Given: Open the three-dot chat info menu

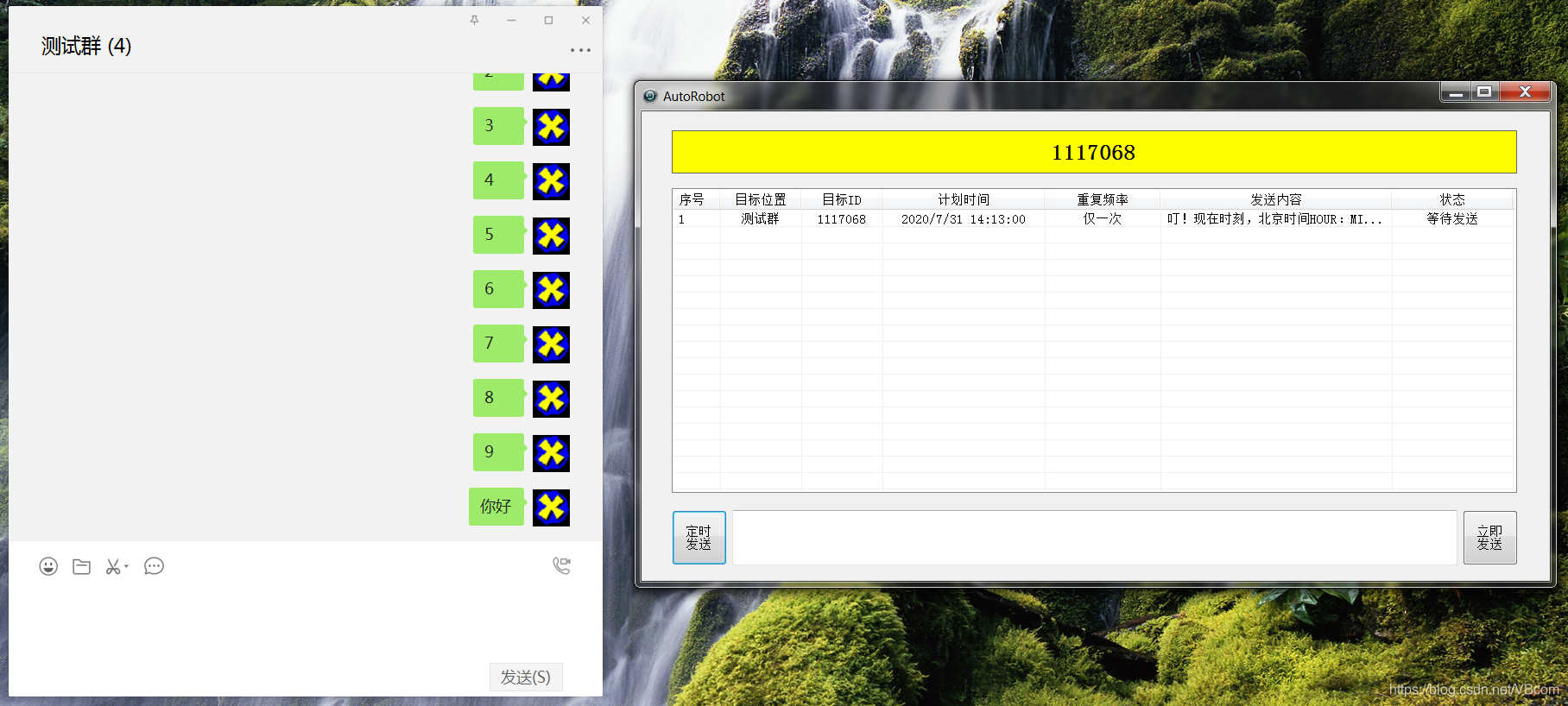Looking at the screenshot, I should 580,50.
